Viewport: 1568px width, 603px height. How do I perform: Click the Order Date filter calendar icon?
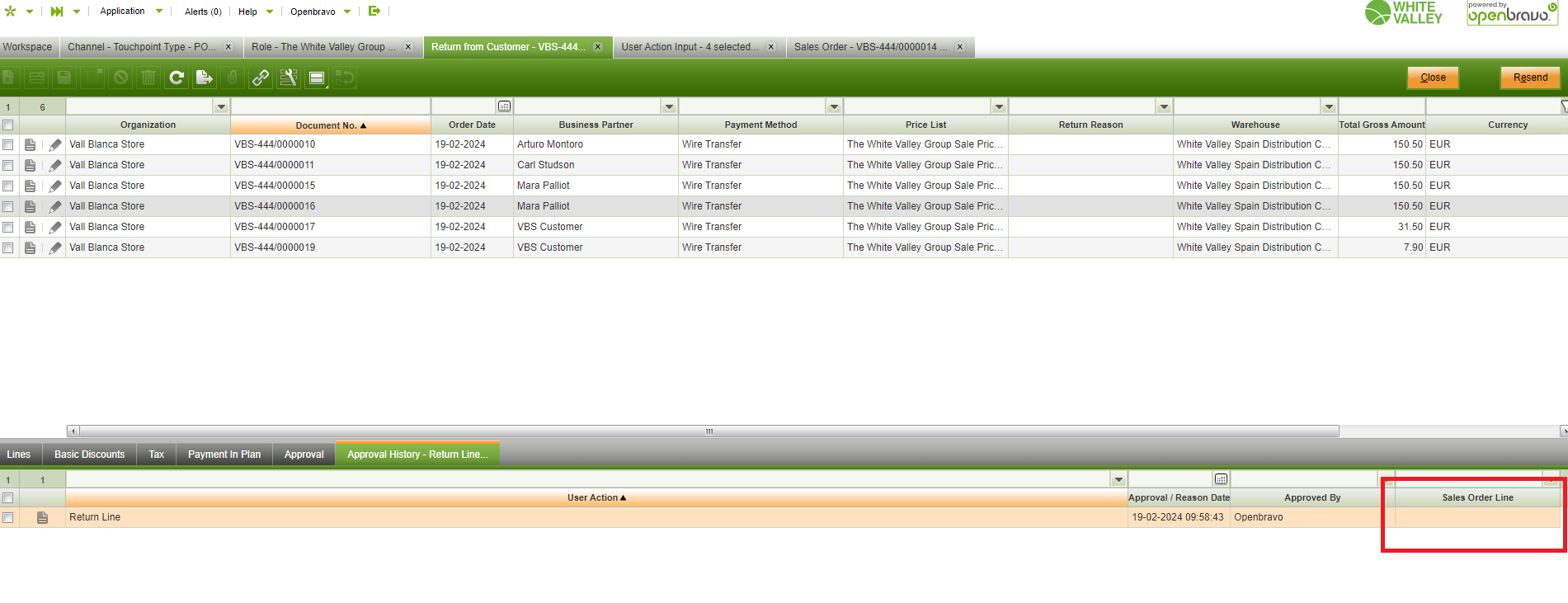coord(504,106)
